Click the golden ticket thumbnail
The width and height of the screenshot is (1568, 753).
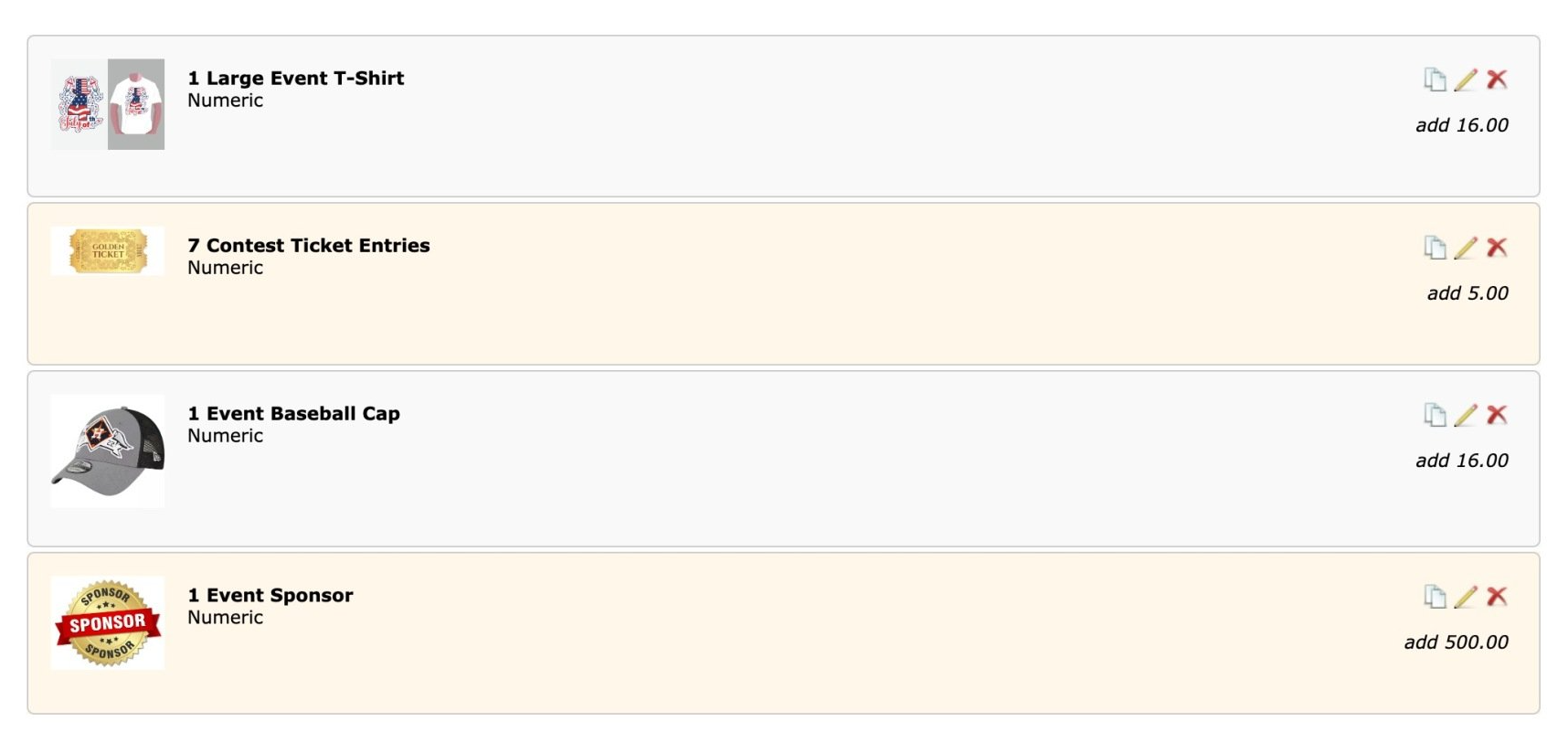coord(108,250)
